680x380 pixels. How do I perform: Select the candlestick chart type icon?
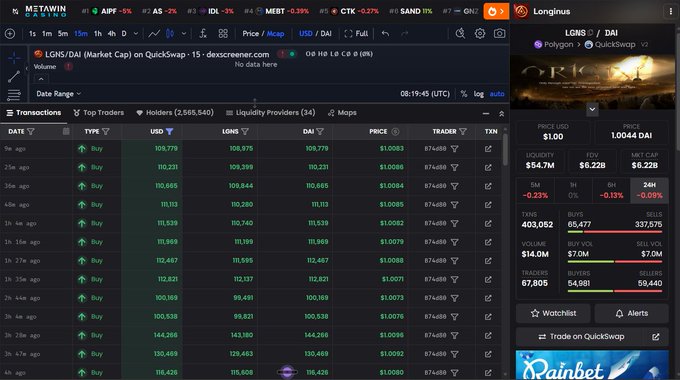(170, 33)
